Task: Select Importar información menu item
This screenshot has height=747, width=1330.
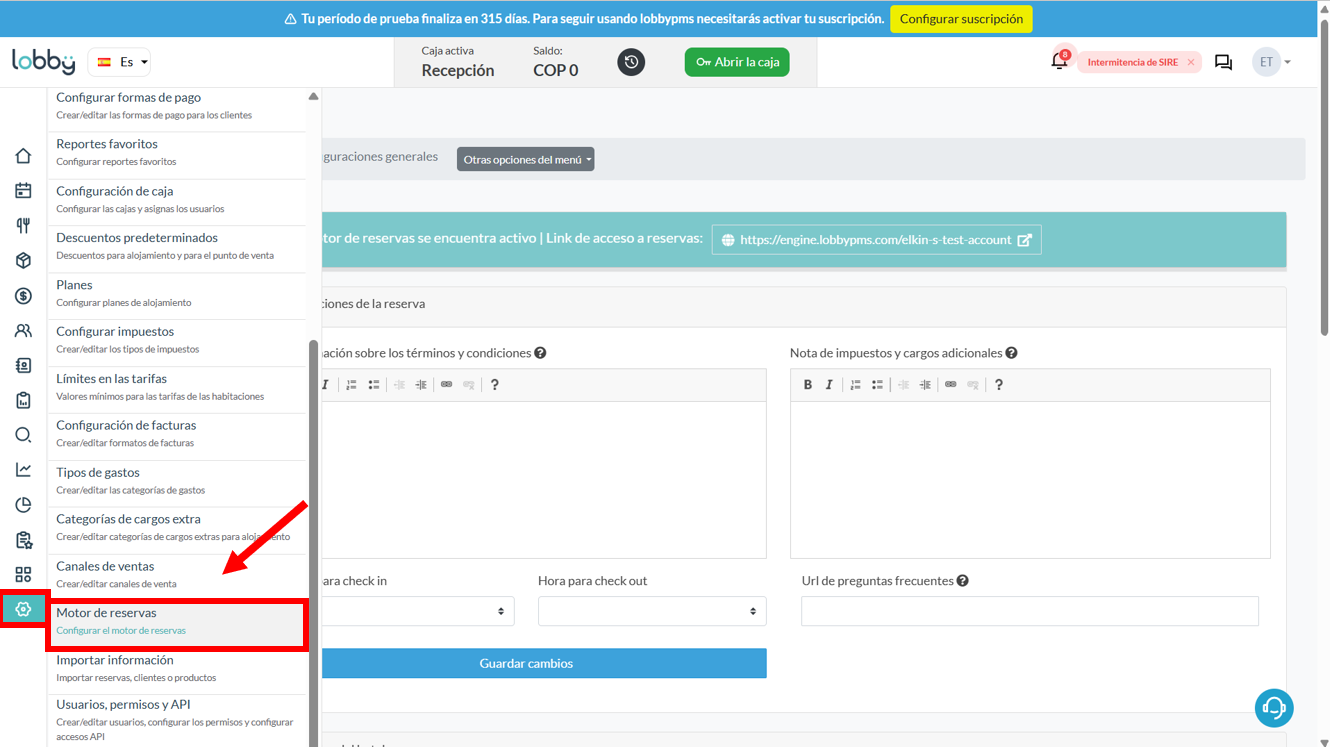Action: [177, 668]
